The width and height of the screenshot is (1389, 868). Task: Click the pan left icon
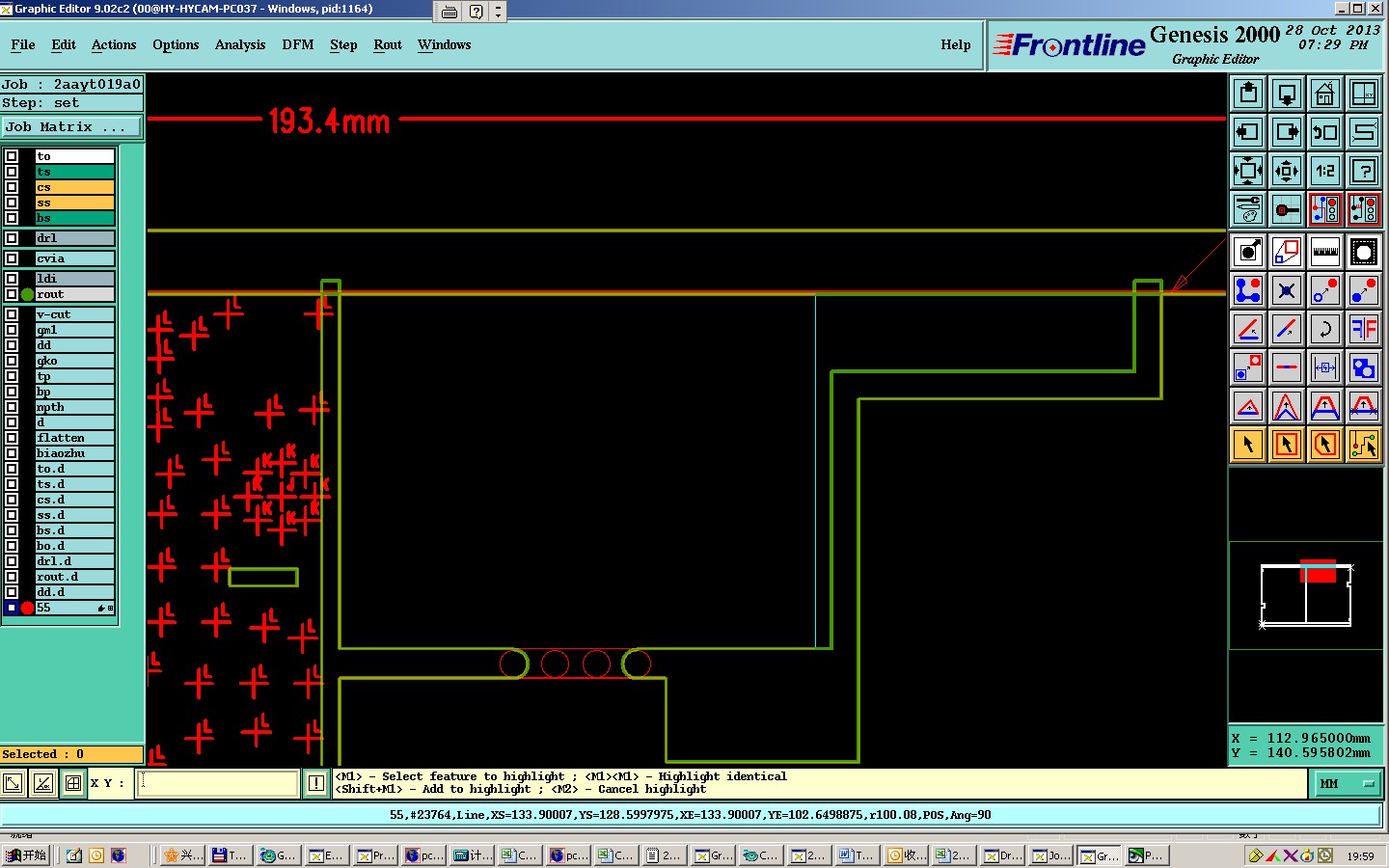point(1248,132)
